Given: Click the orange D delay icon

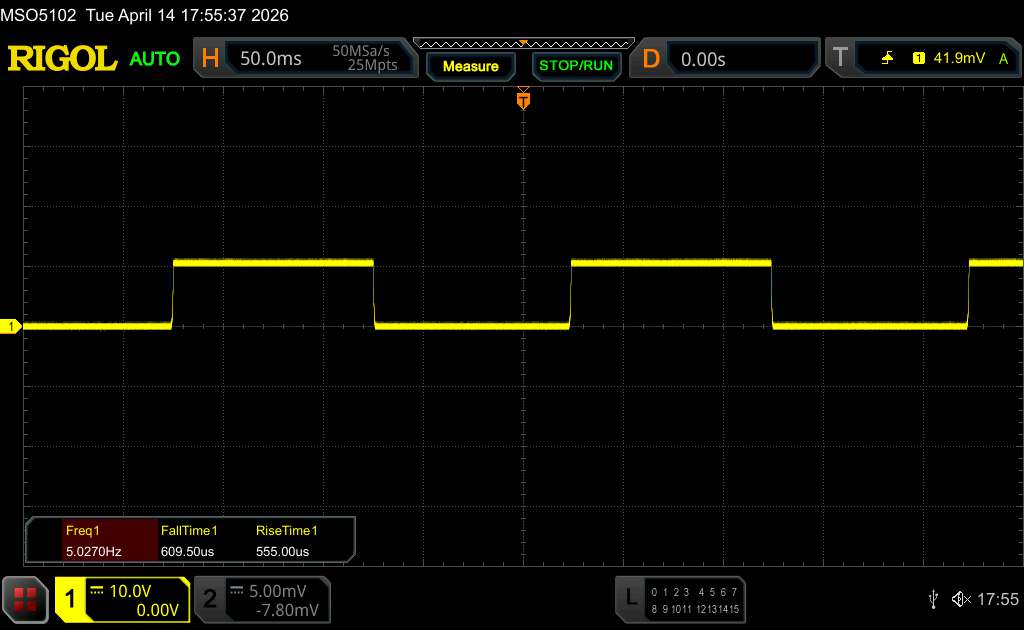Looking at the screenshot, I should 651,59.
